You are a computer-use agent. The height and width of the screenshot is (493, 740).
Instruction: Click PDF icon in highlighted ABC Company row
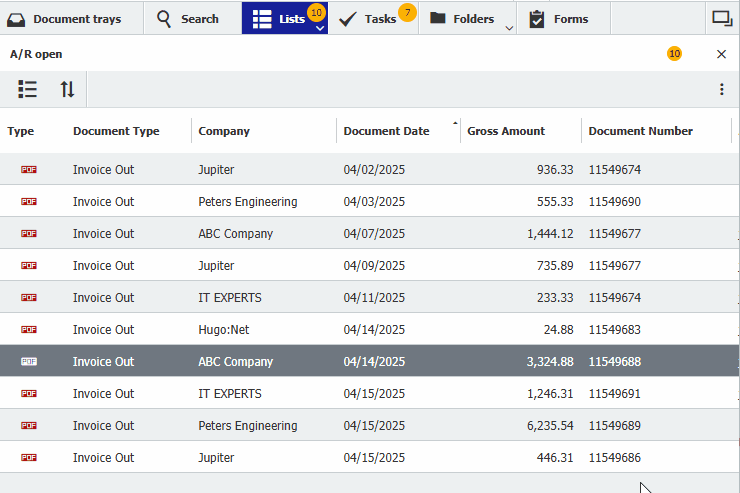pos(29,362)
